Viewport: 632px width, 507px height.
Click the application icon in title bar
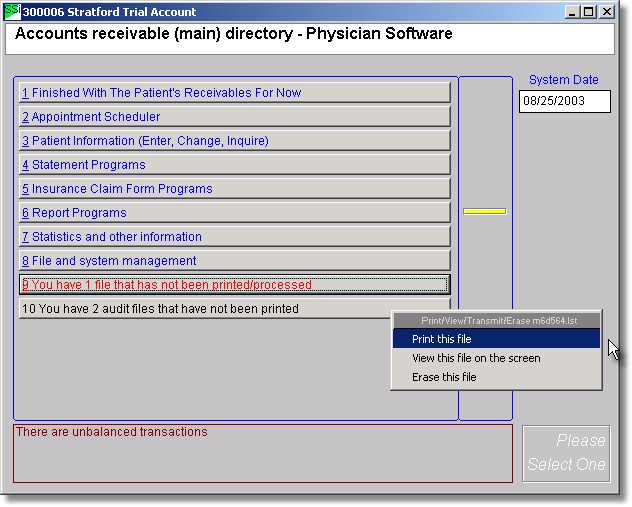13,12
